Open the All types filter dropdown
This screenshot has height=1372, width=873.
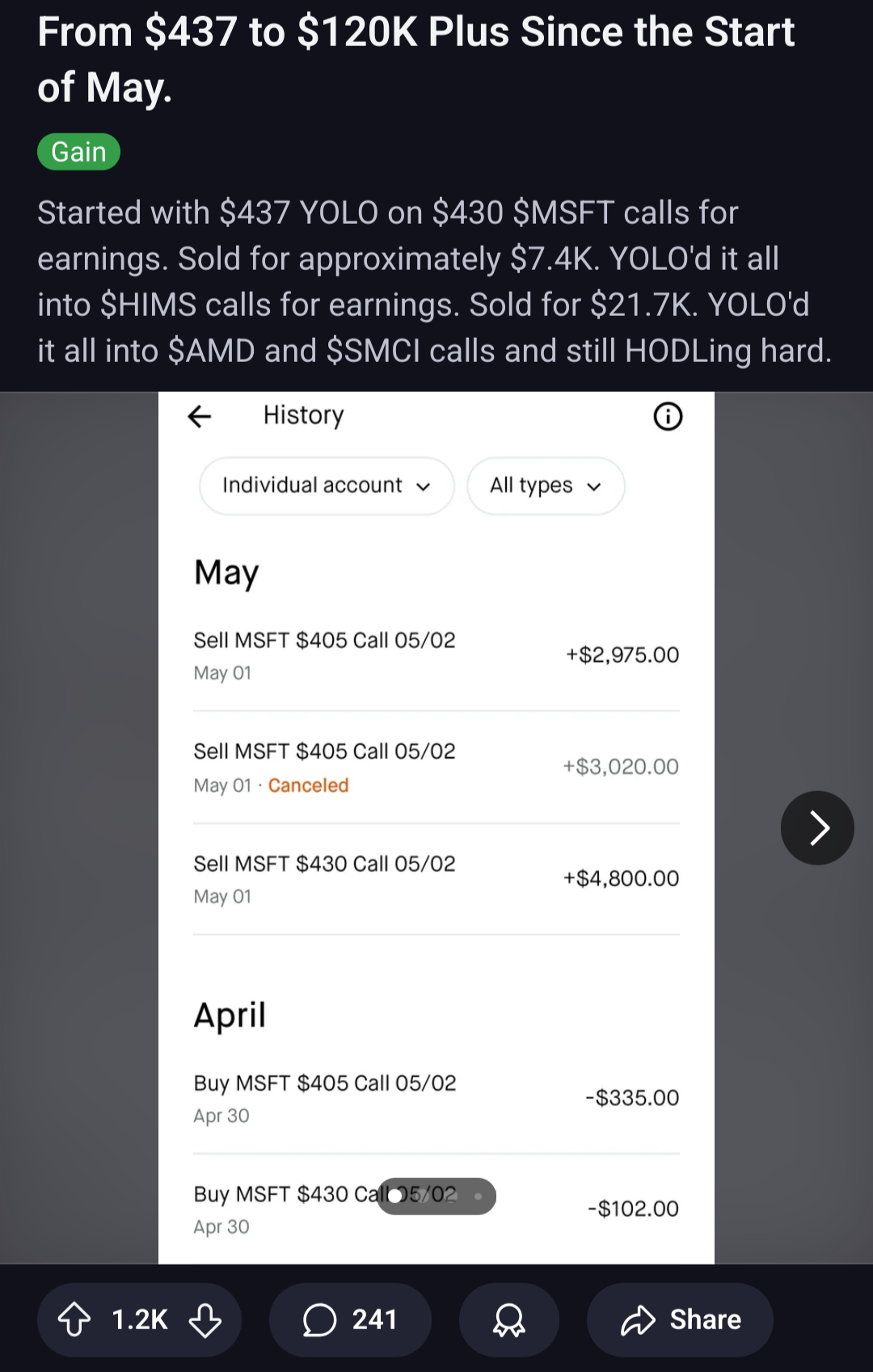(546, 486)
